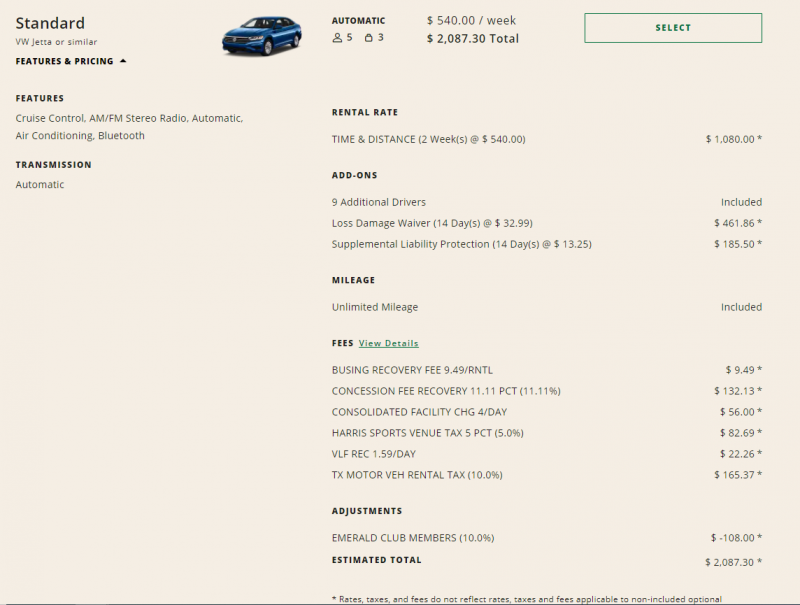
Task: Click the Standard vehicle class heading
Action: 50,23
